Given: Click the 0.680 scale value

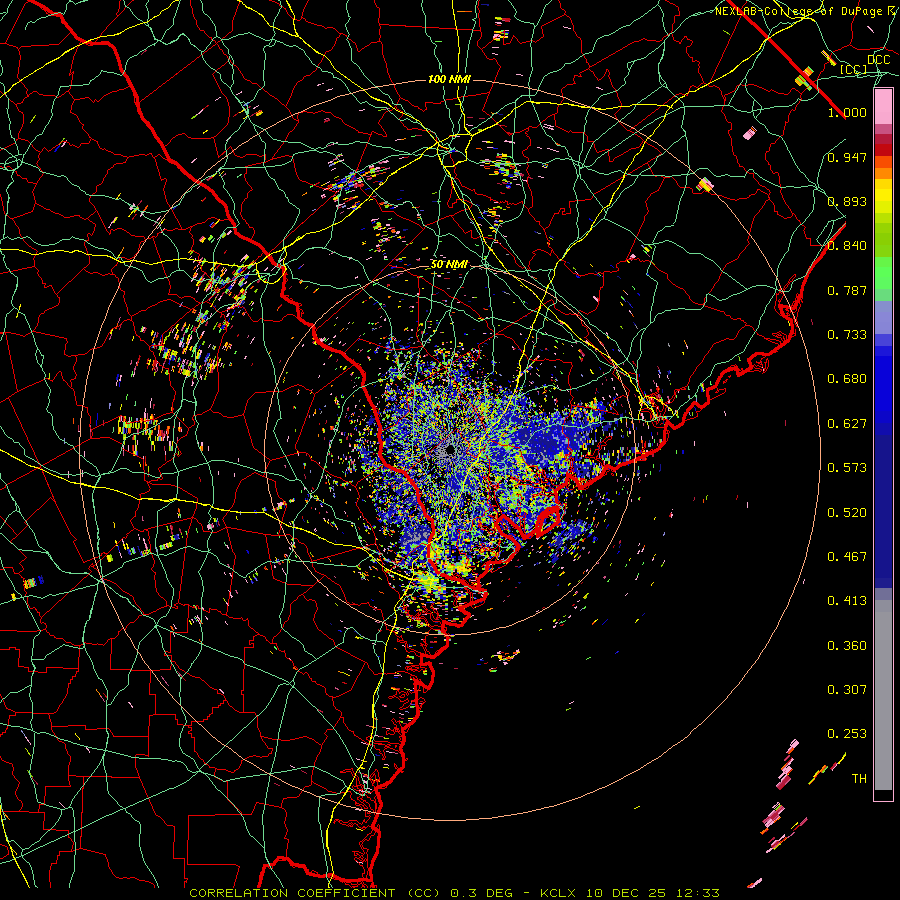Looking at the screenshot, I should click(847, 379).
